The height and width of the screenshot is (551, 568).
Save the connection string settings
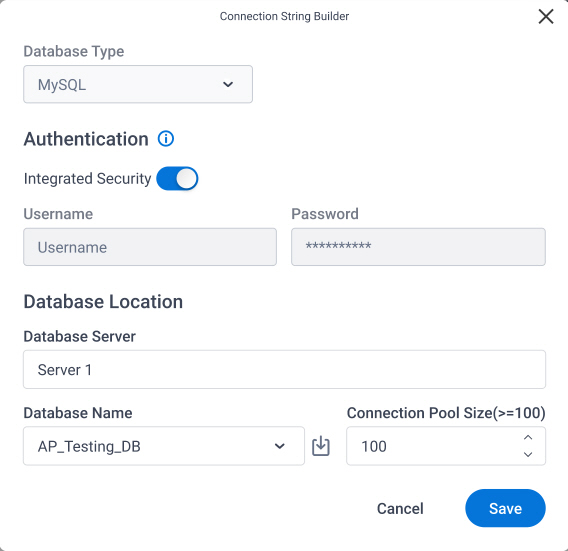[505, 508]
